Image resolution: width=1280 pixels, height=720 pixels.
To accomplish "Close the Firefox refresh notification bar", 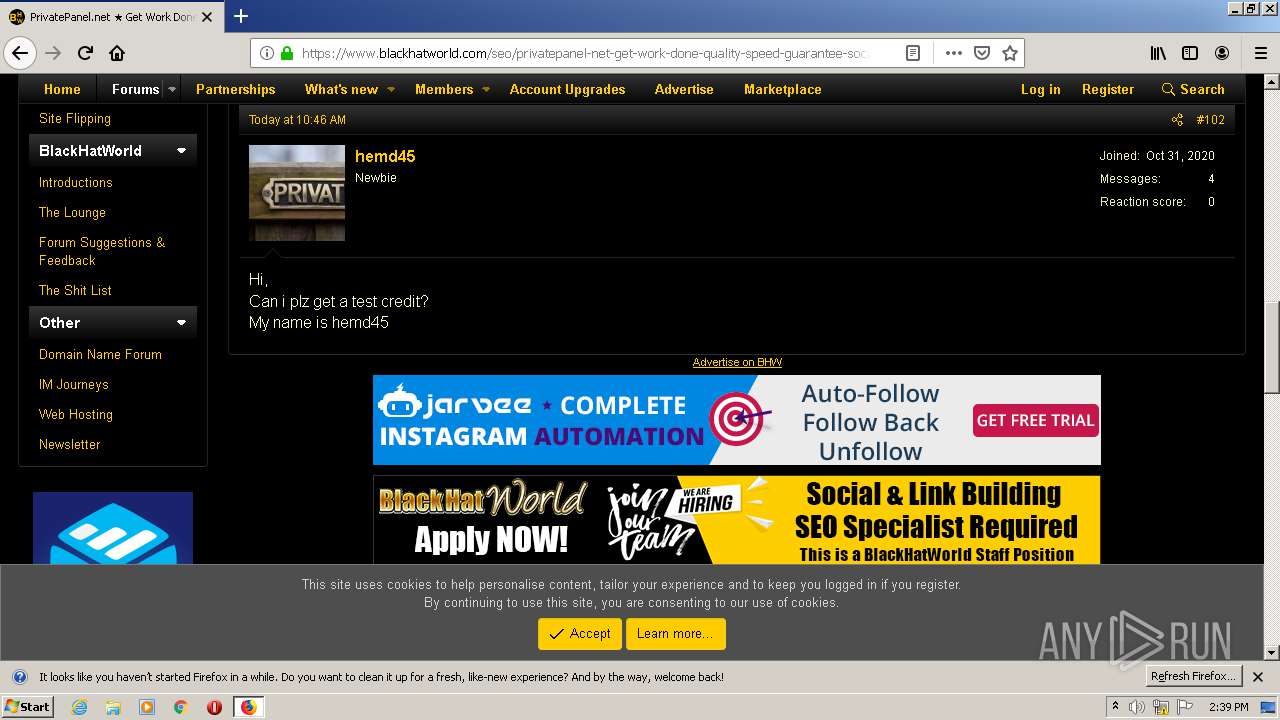I will click(x=1258, y=677).
